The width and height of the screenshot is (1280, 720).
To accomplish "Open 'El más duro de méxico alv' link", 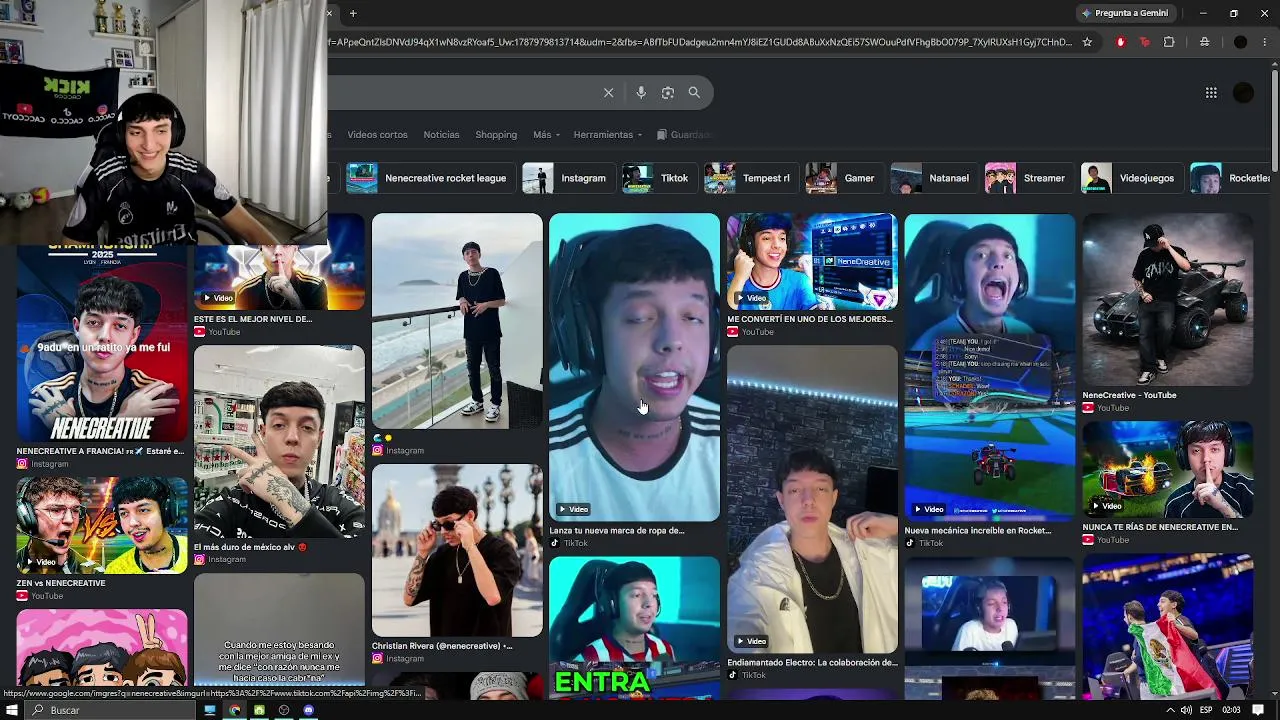I will click(250, 547).
